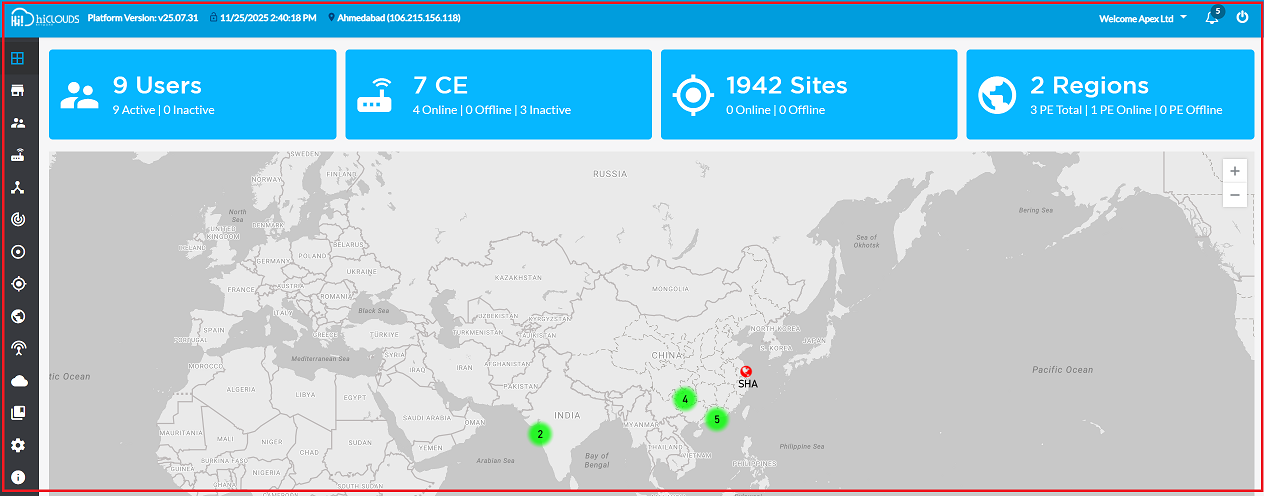Click the KAZAKHSTAN label on the map

pyautogui.click(x=517, y=277)
